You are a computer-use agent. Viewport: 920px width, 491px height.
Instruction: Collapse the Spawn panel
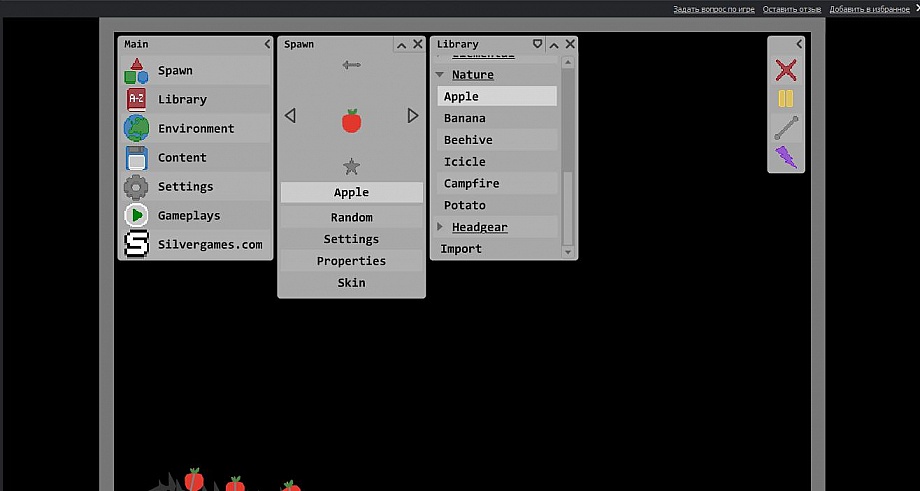tap(401, 45)
